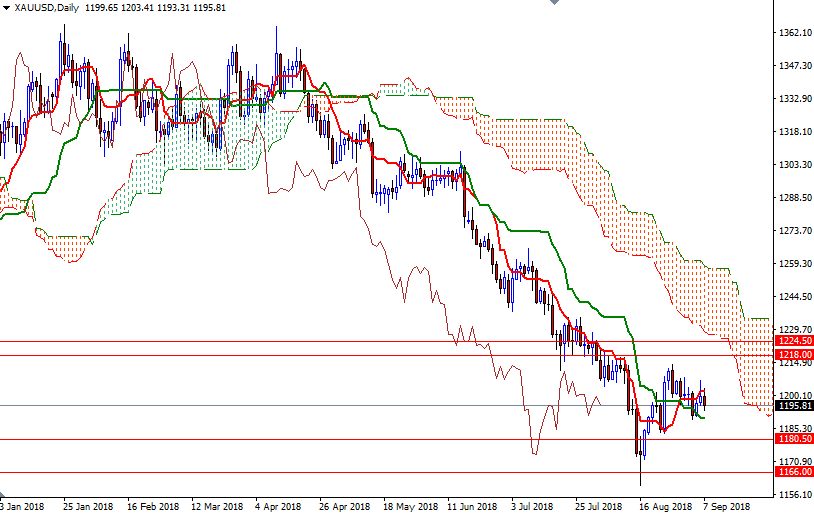Image resolution: width=814 pixels, height=514 pixels.
Task: Click the 1166.00 red price tag
Action: (x=795, y=472)
